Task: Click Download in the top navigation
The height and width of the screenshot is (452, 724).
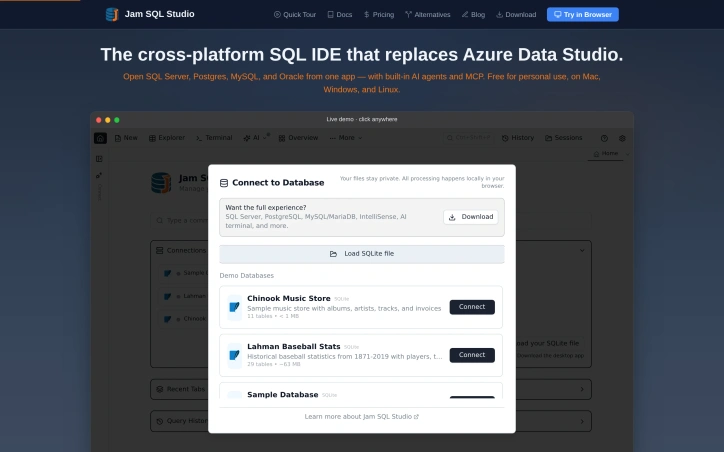Action: pos(516,15)
